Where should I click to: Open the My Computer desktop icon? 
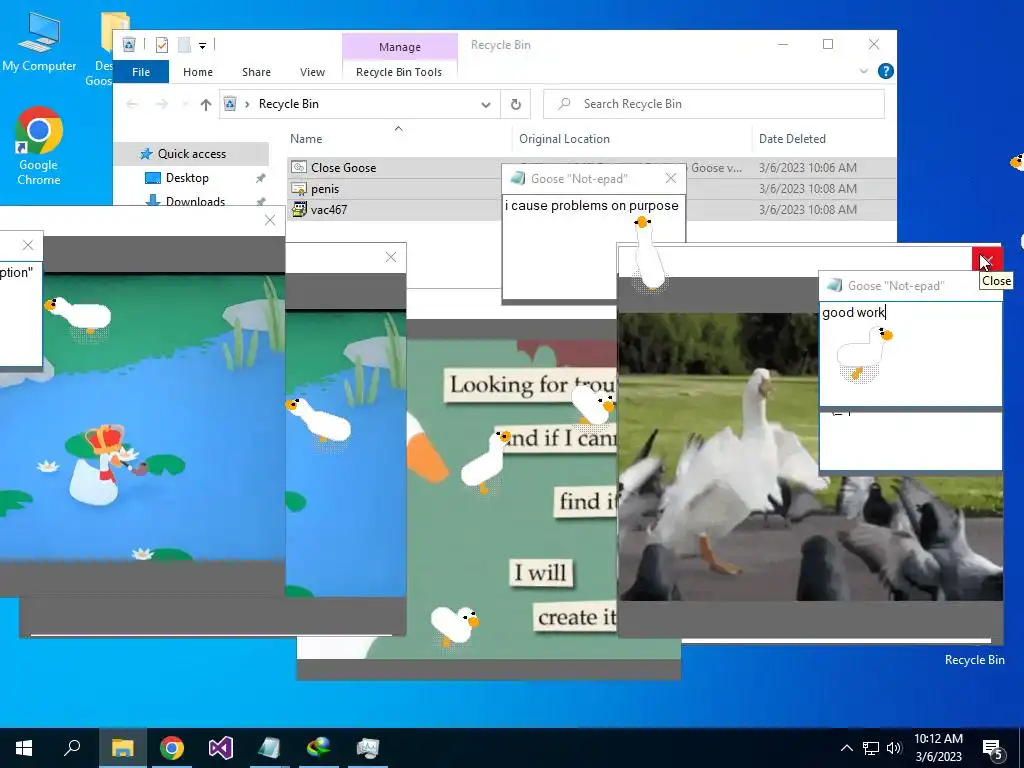[39, 42]
